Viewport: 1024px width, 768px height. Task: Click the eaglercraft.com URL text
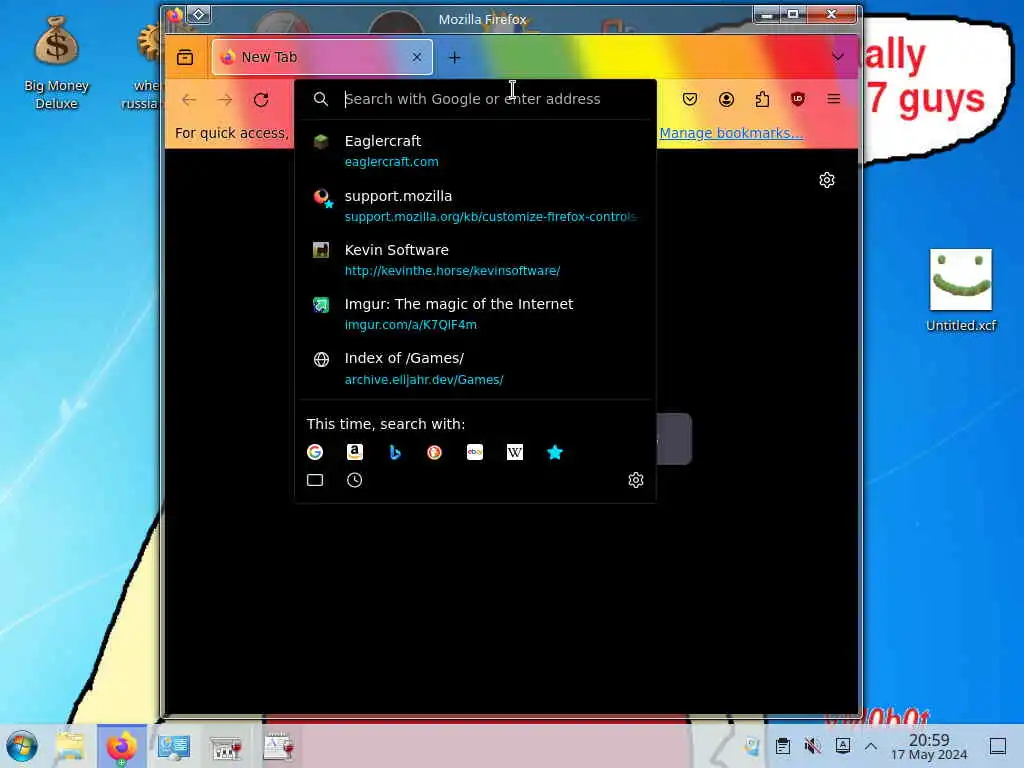[392, 162]
